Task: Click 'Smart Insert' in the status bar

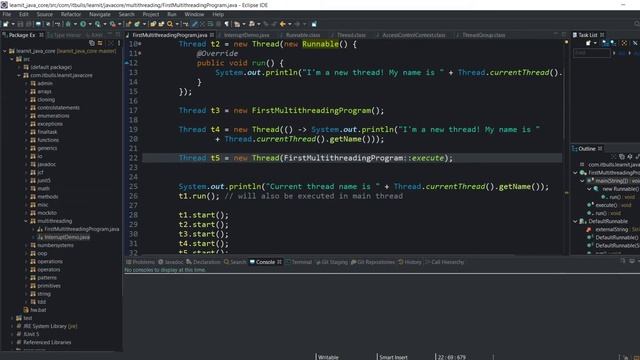Action: tap(393, 357)
